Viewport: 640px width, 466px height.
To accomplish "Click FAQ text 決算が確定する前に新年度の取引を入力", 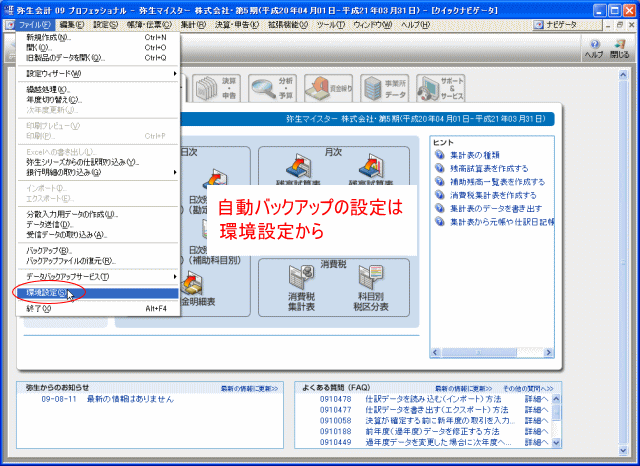I will pyautogui.click(x=440, y=421).
